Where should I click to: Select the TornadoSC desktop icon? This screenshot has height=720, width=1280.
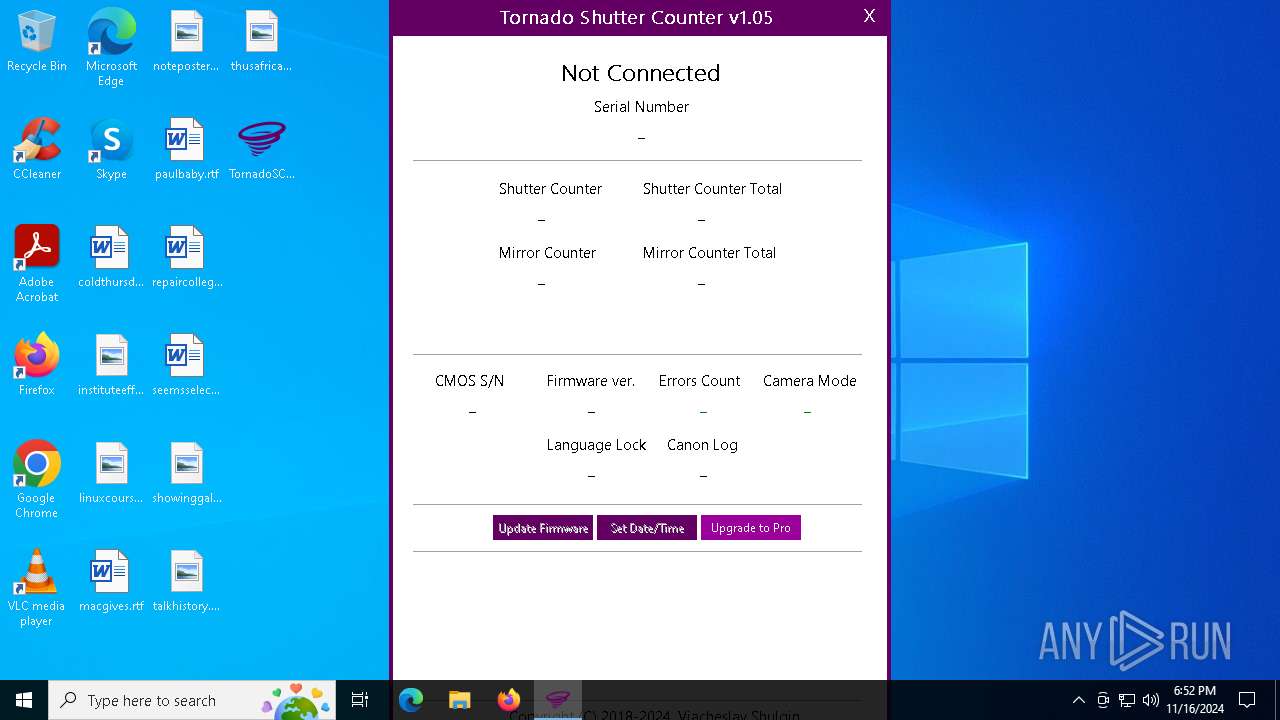[261, 149]
